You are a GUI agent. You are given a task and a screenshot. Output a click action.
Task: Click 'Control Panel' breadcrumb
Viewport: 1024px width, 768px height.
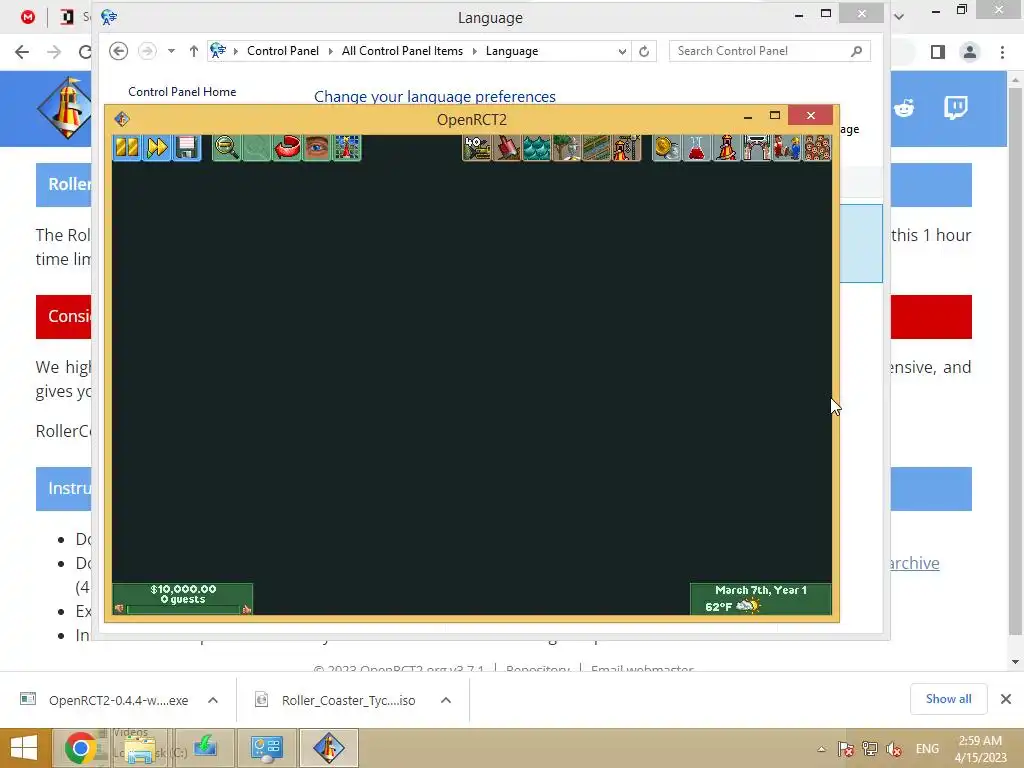click(x=283, y=51)
